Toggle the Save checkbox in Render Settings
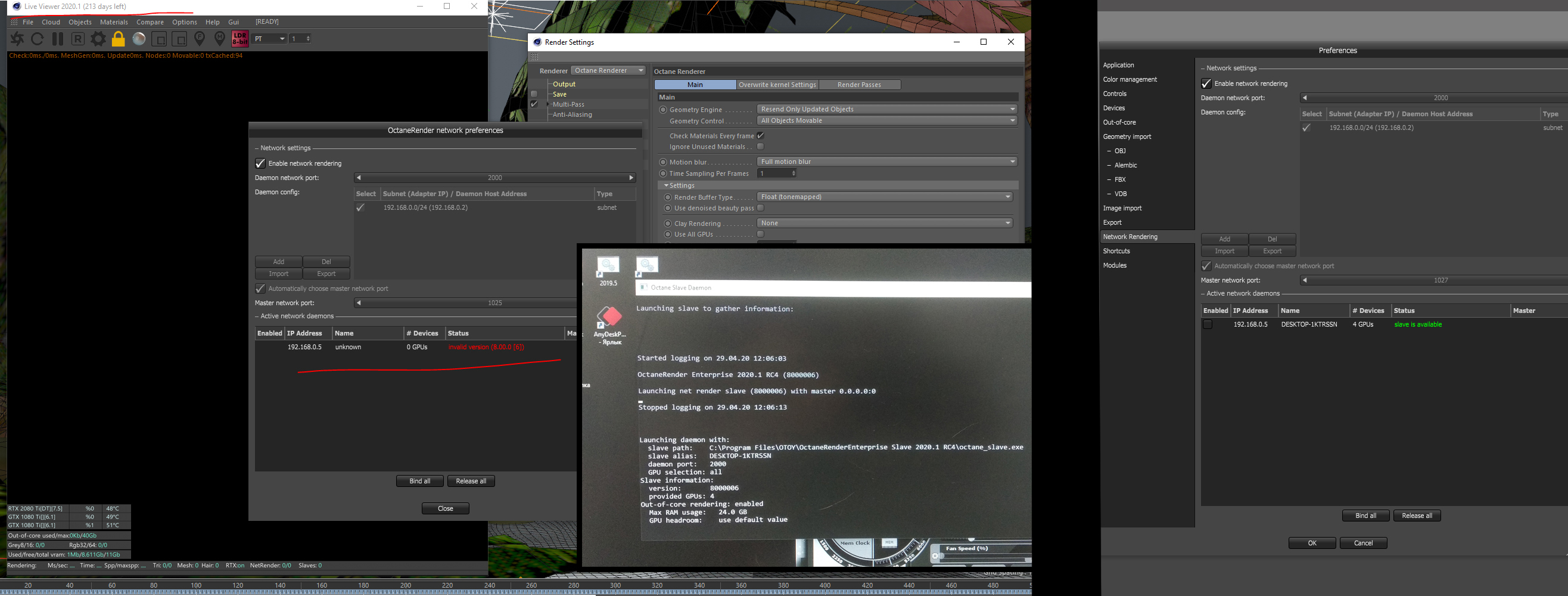The width and height of the screenshot is (1568, 596). coord(534,94)
